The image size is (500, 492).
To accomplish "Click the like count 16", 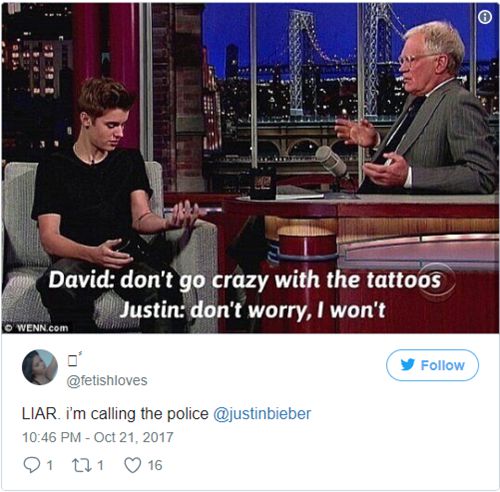I will (x=155, y=465).
